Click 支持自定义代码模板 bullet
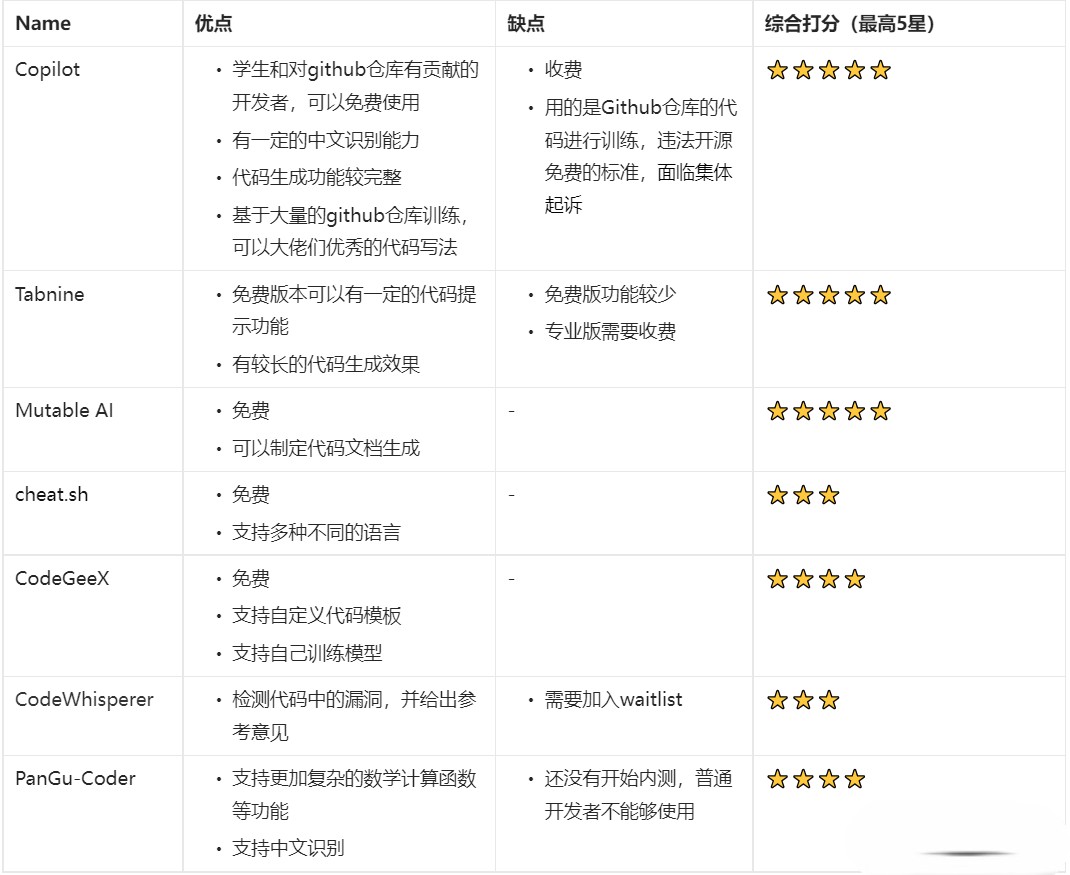This screenshot has height=875, width=1070. pos(316,616)
